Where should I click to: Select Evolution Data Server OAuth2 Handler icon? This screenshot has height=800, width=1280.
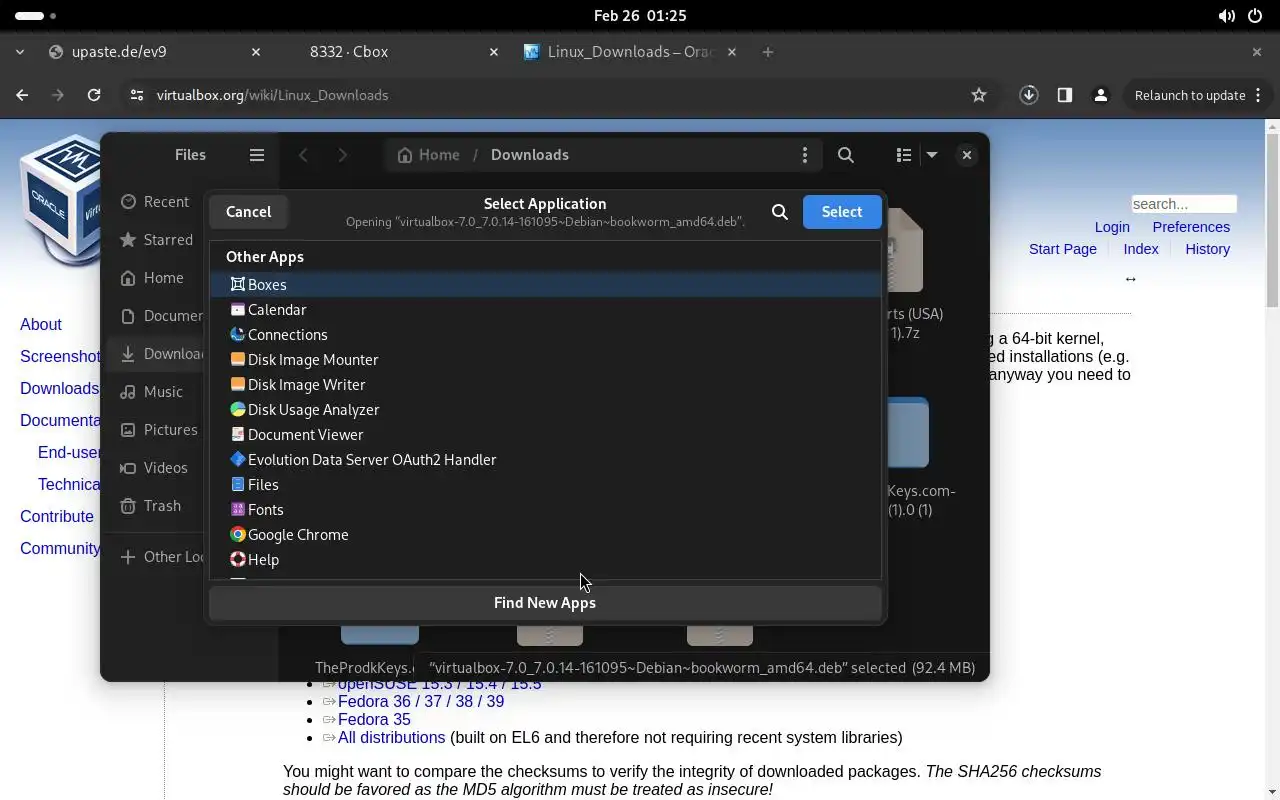(237, 460)
